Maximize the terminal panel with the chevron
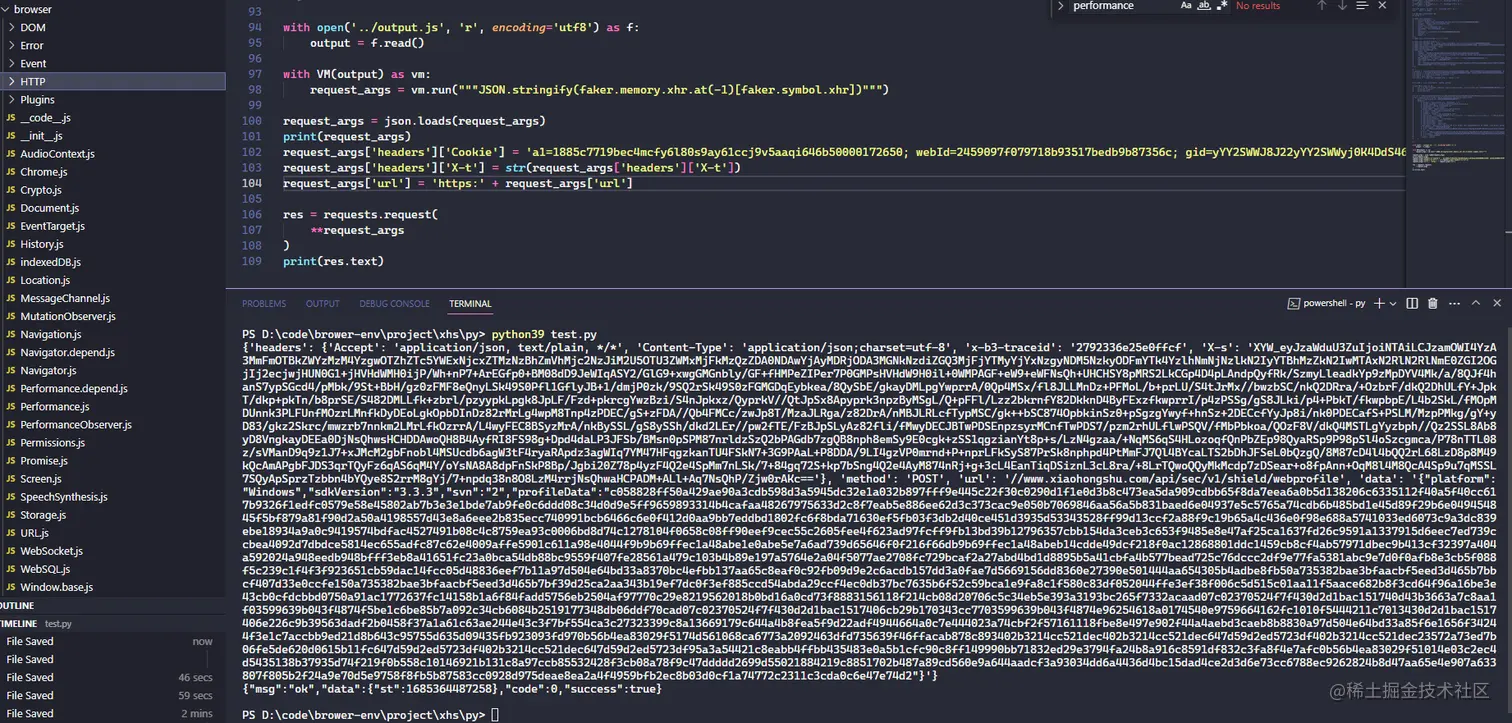1512x723 pixels. 1474,303
